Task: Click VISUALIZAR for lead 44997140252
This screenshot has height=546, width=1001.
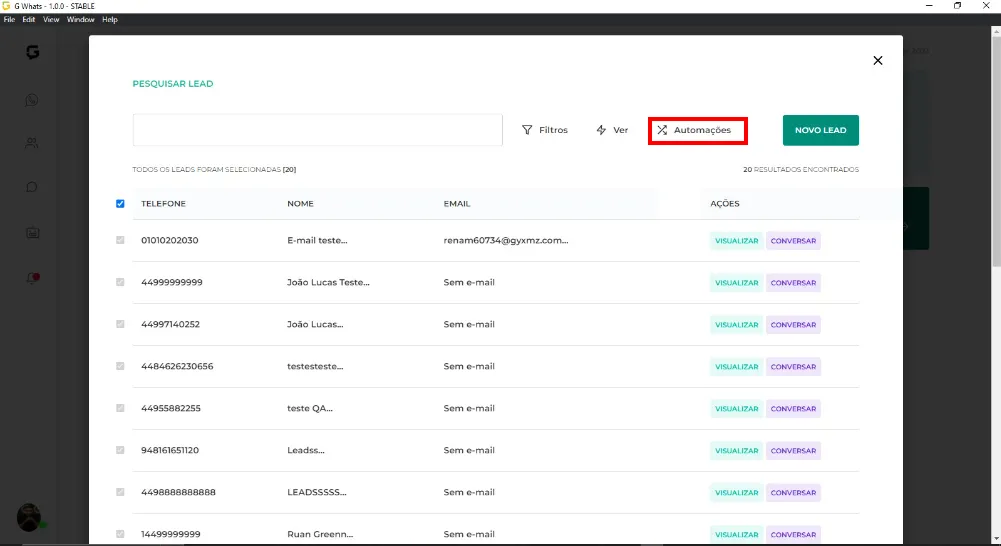Action: pos(736,325)
